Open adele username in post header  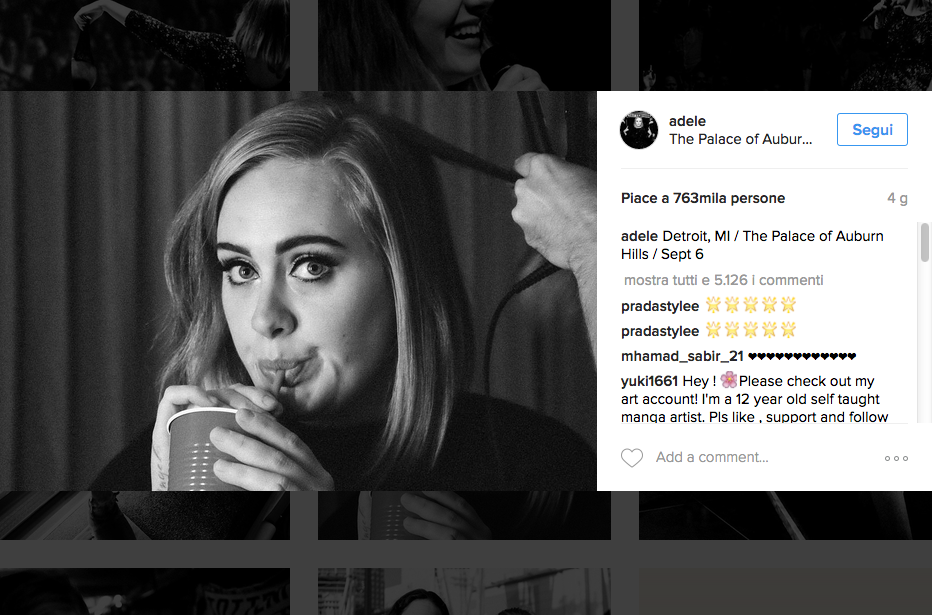click(687, 121)
